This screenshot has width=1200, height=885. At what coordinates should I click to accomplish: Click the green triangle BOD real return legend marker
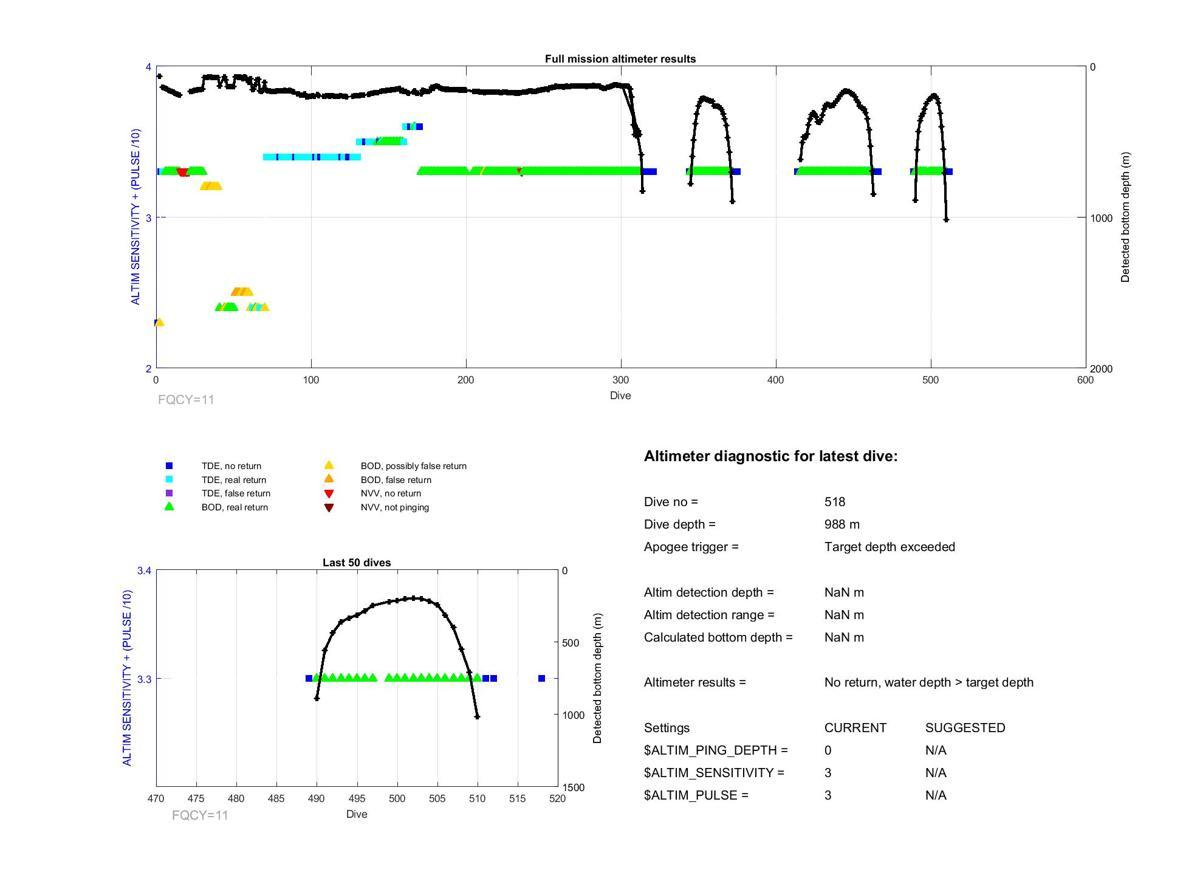pyautogui.click(x=169, y=507)
